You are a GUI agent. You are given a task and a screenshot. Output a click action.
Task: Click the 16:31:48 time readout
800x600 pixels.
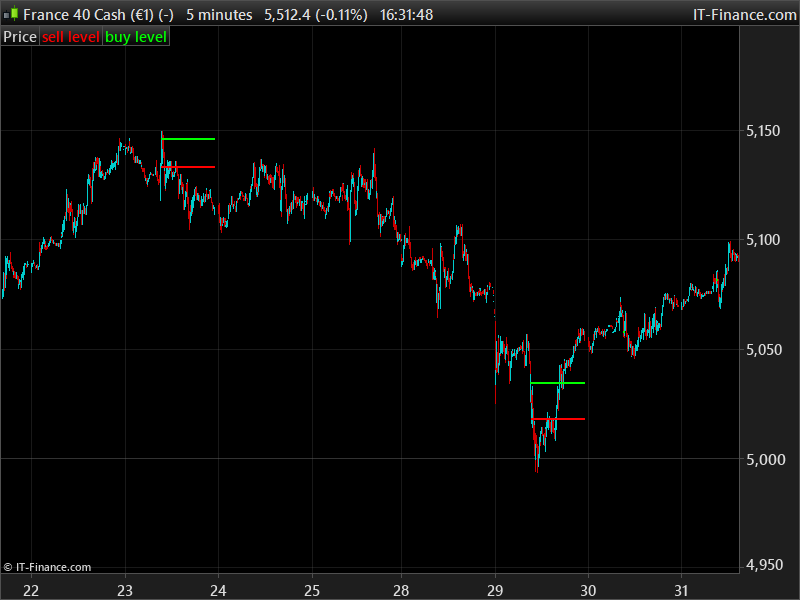point(406,15)
